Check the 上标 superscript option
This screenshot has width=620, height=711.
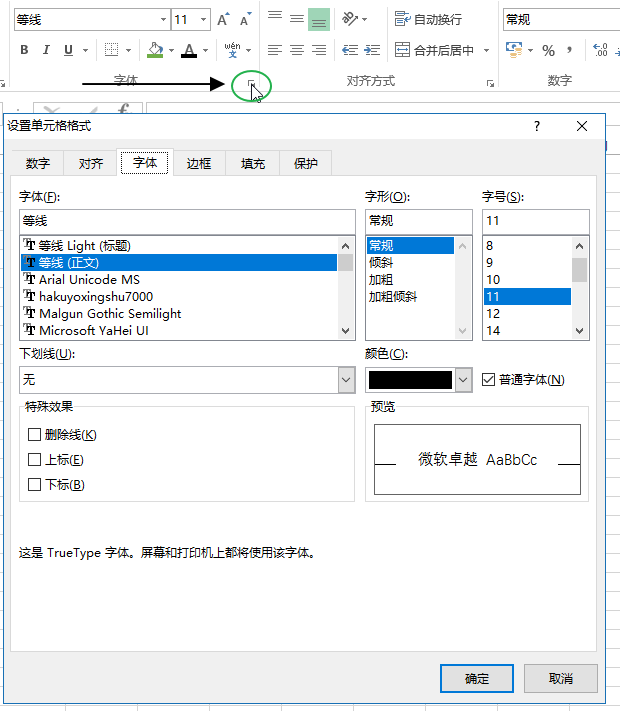pyautogui.click(x=35, y=460)
